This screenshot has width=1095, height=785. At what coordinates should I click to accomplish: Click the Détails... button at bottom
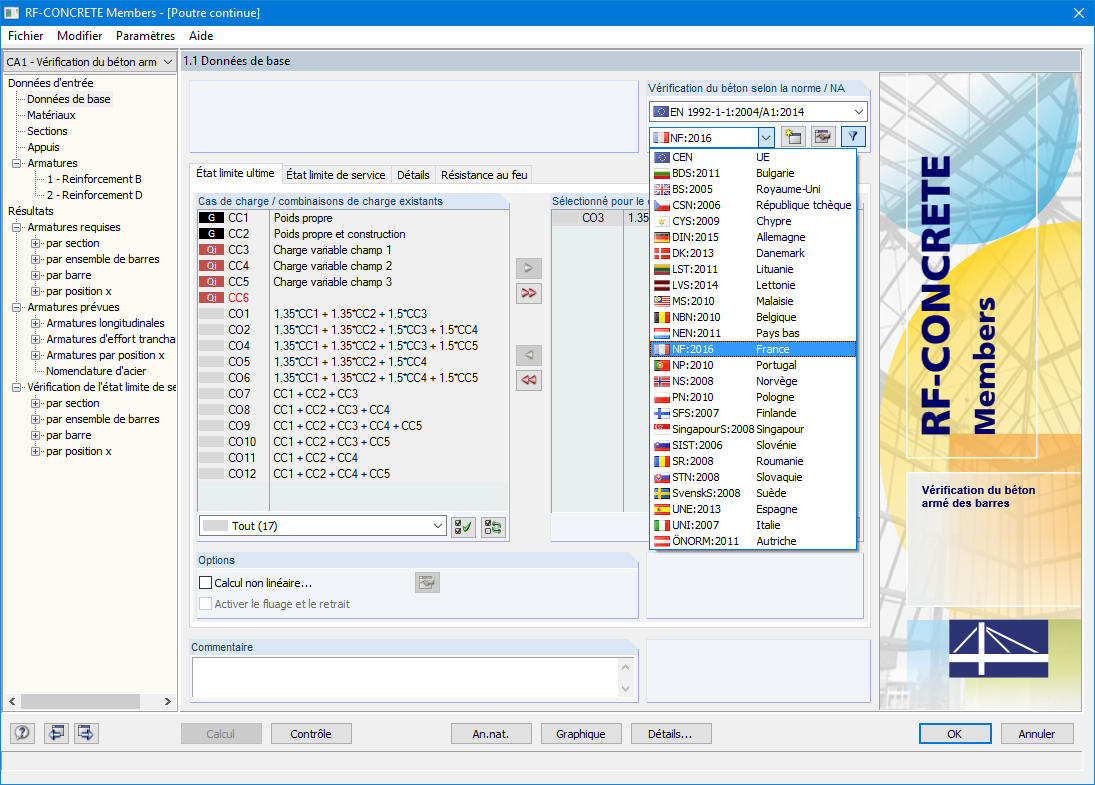point(670,733)
